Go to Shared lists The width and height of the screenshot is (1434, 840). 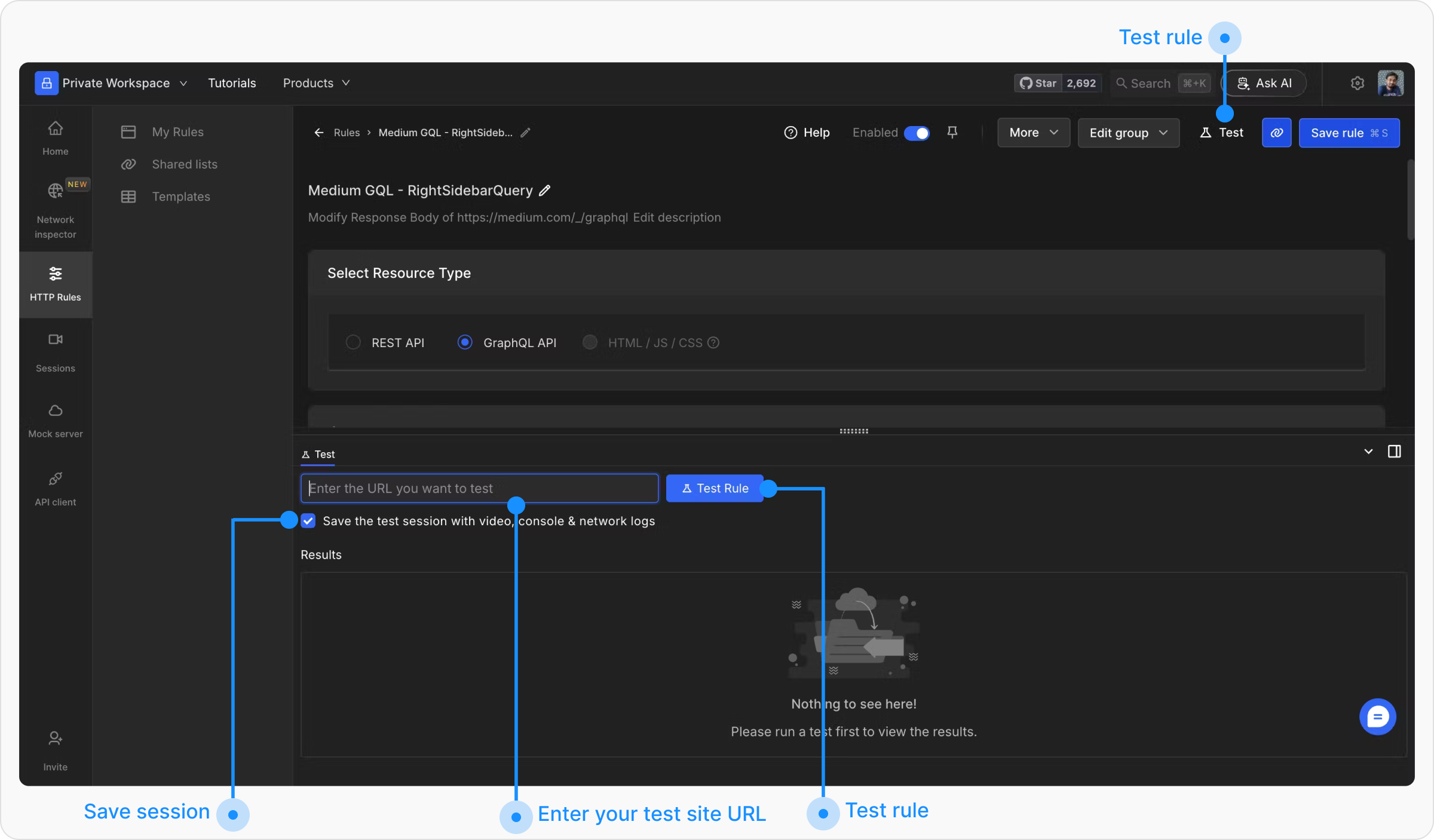pos(184,164)
